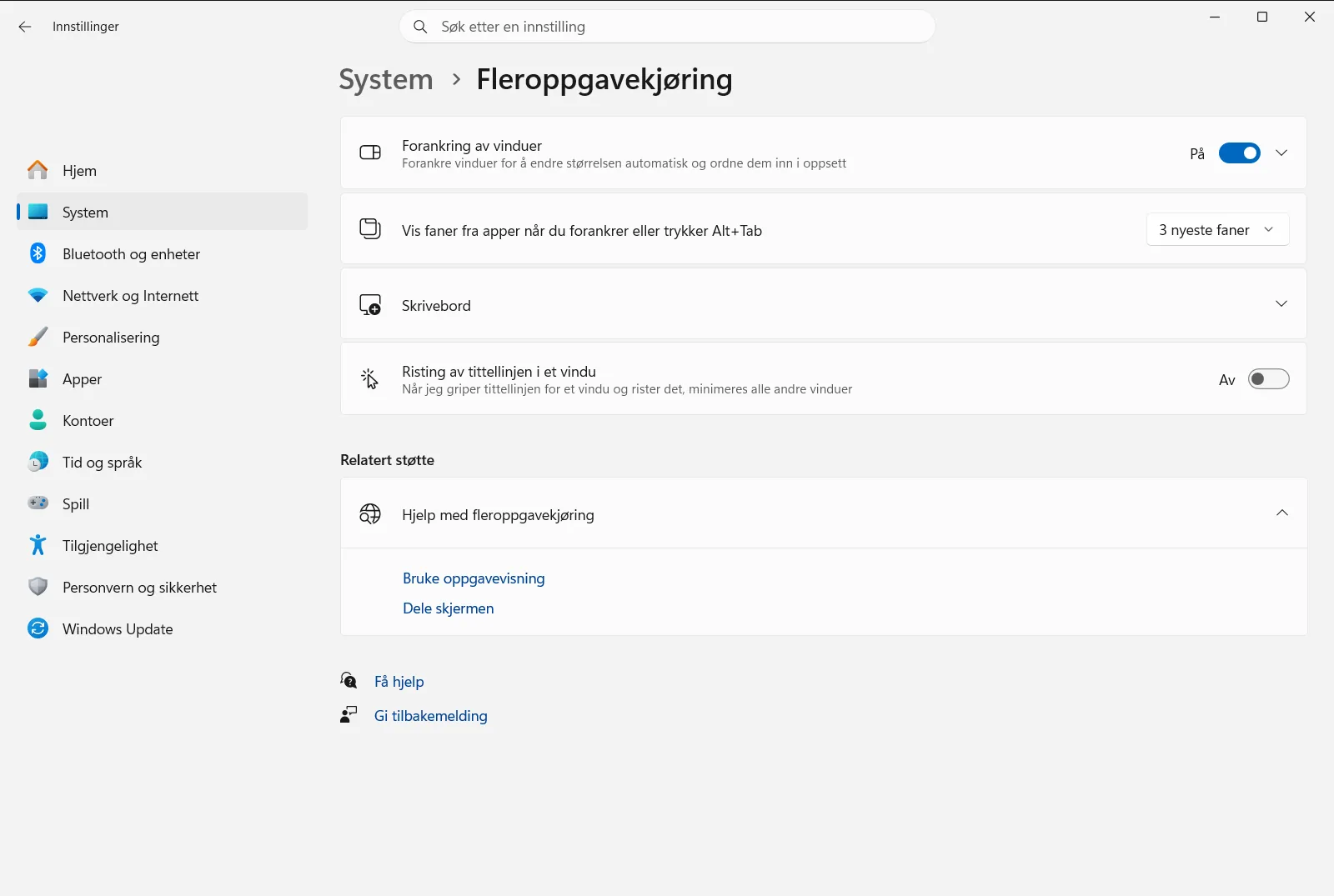This screenshot has width=1334, height=896.
Task: Click System in the breadcrumb header
Action: pos(386,79)
